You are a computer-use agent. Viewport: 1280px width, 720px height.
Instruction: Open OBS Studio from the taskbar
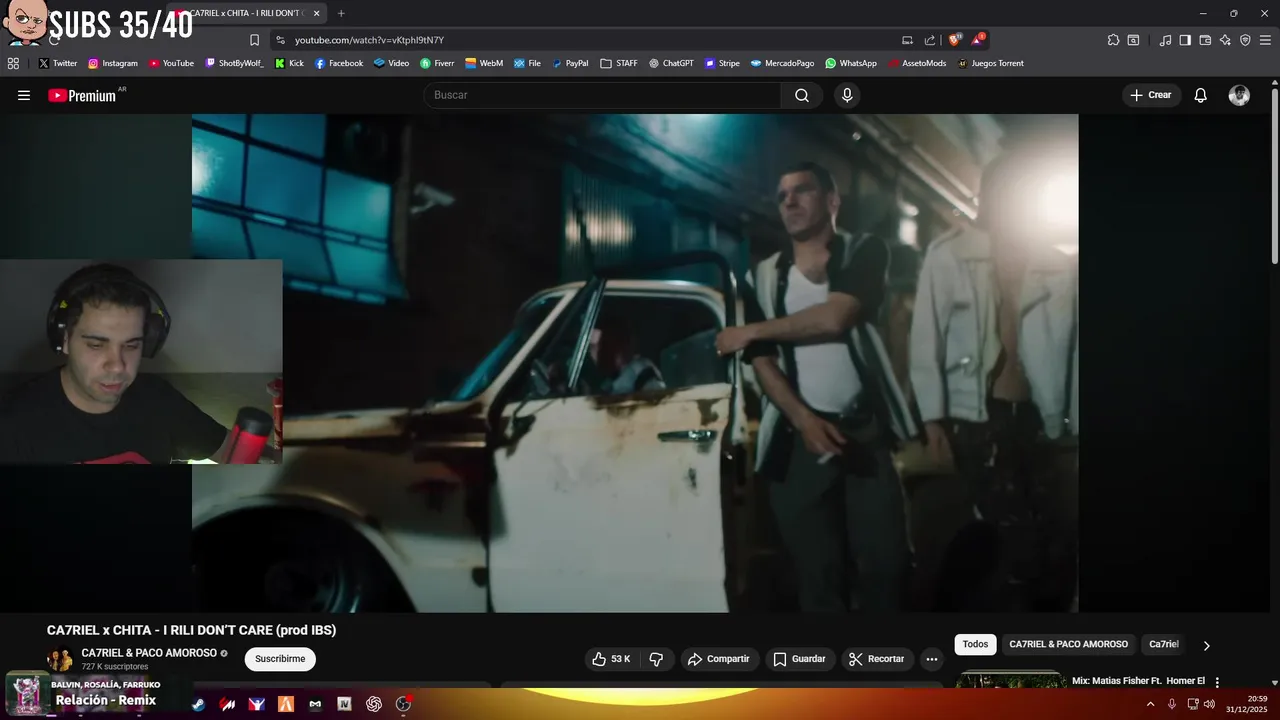point(403,704)
